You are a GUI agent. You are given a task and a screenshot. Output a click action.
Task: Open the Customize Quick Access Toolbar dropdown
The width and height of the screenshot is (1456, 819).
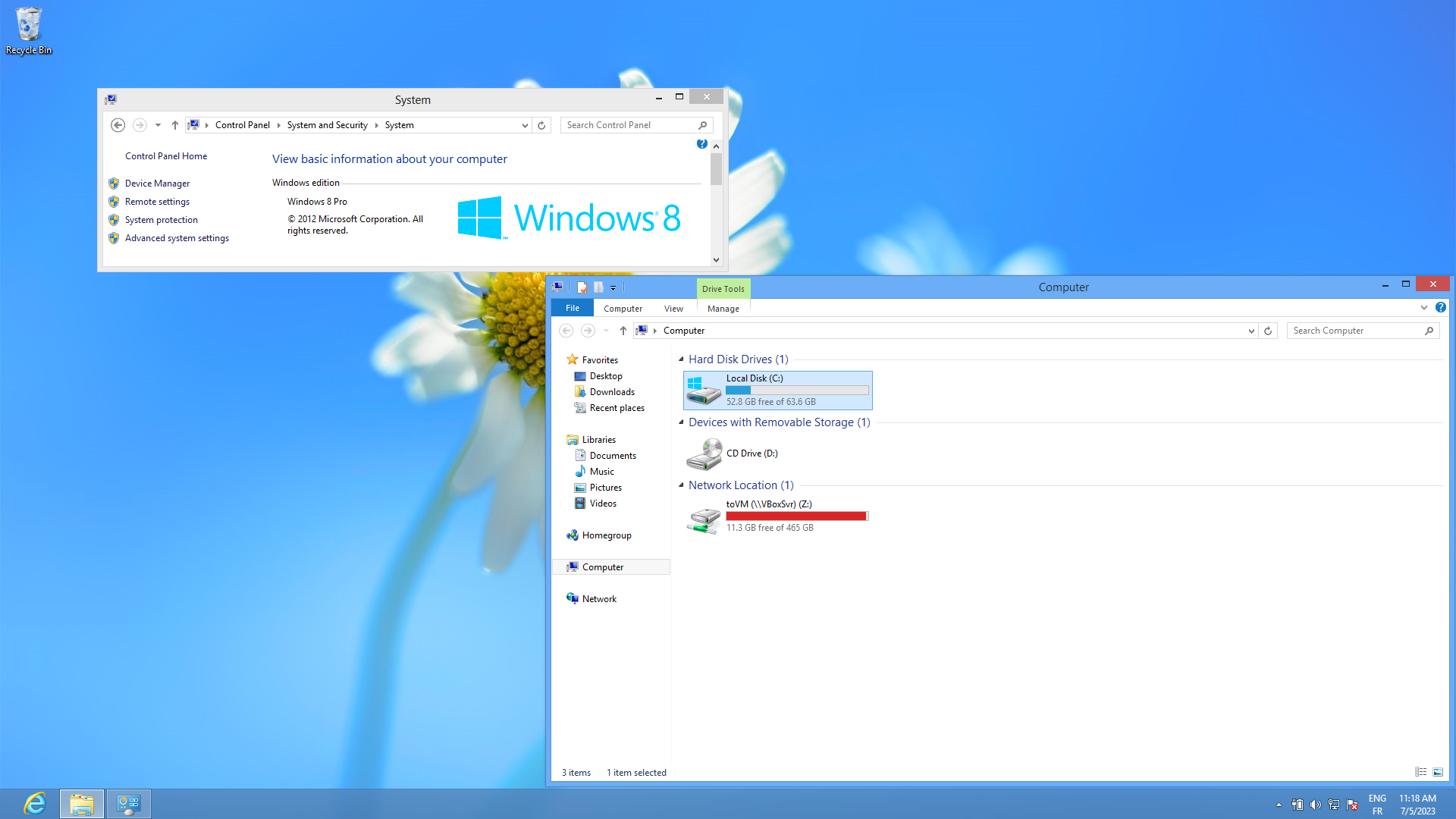point(613,287)
